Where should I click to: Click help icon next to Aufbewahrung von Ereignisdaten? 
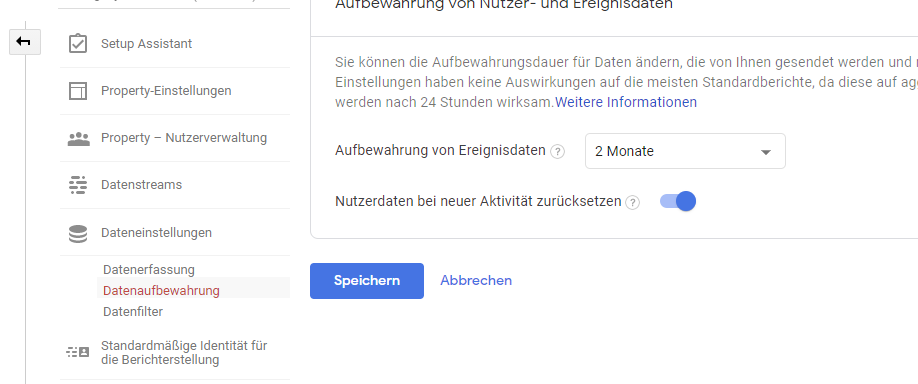(x=557, y=152)
